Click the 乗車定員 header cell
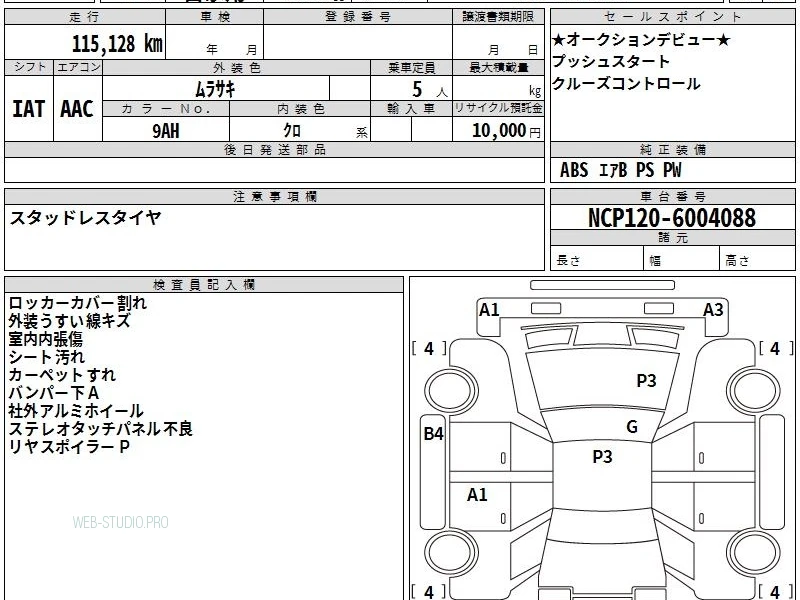The image size is (800, 600). click(x=411, y=67)
